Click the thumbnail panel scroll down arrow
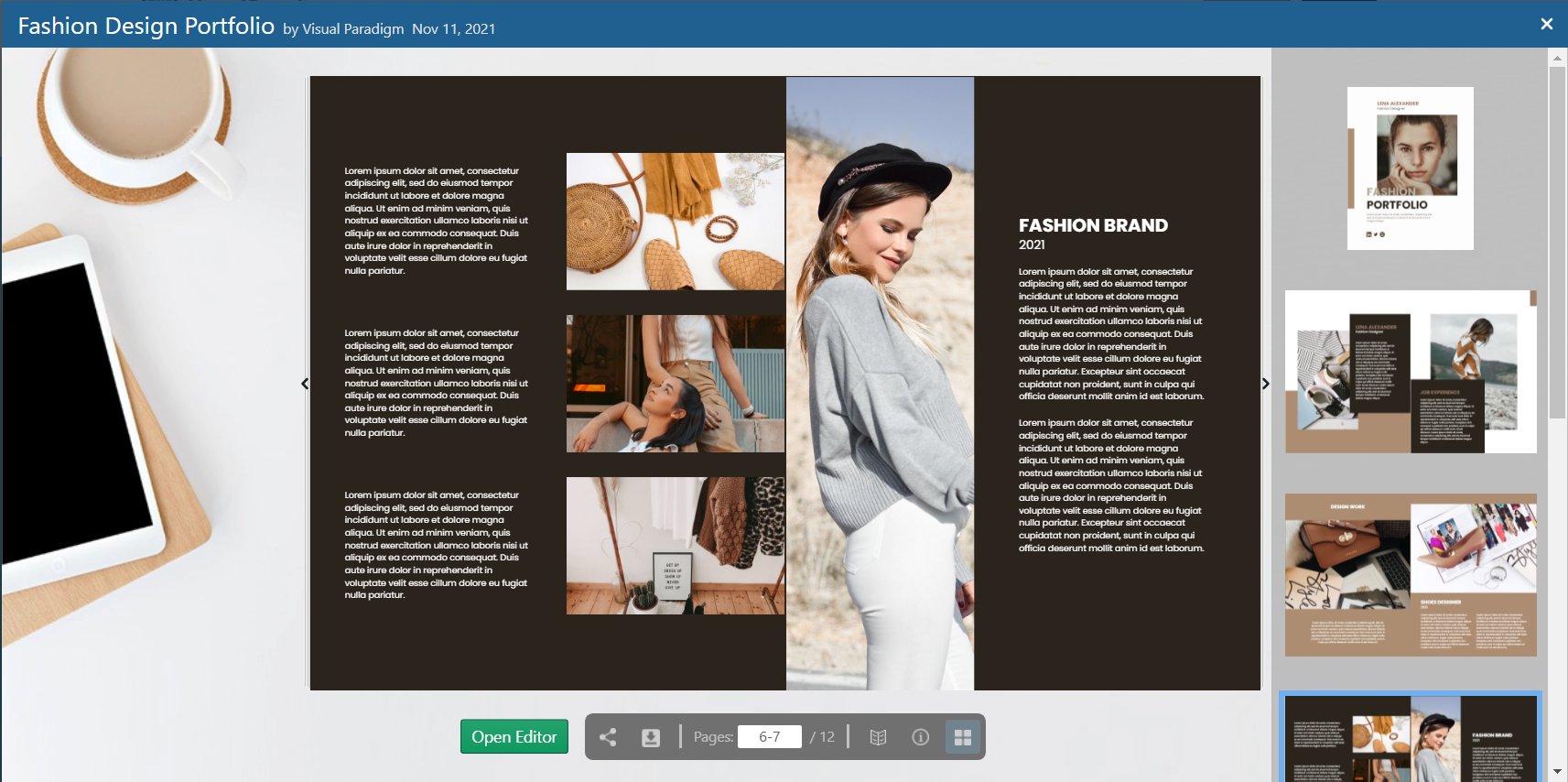The width and height of the screenshot is (1568, 782). click(x=1557, y=773)
